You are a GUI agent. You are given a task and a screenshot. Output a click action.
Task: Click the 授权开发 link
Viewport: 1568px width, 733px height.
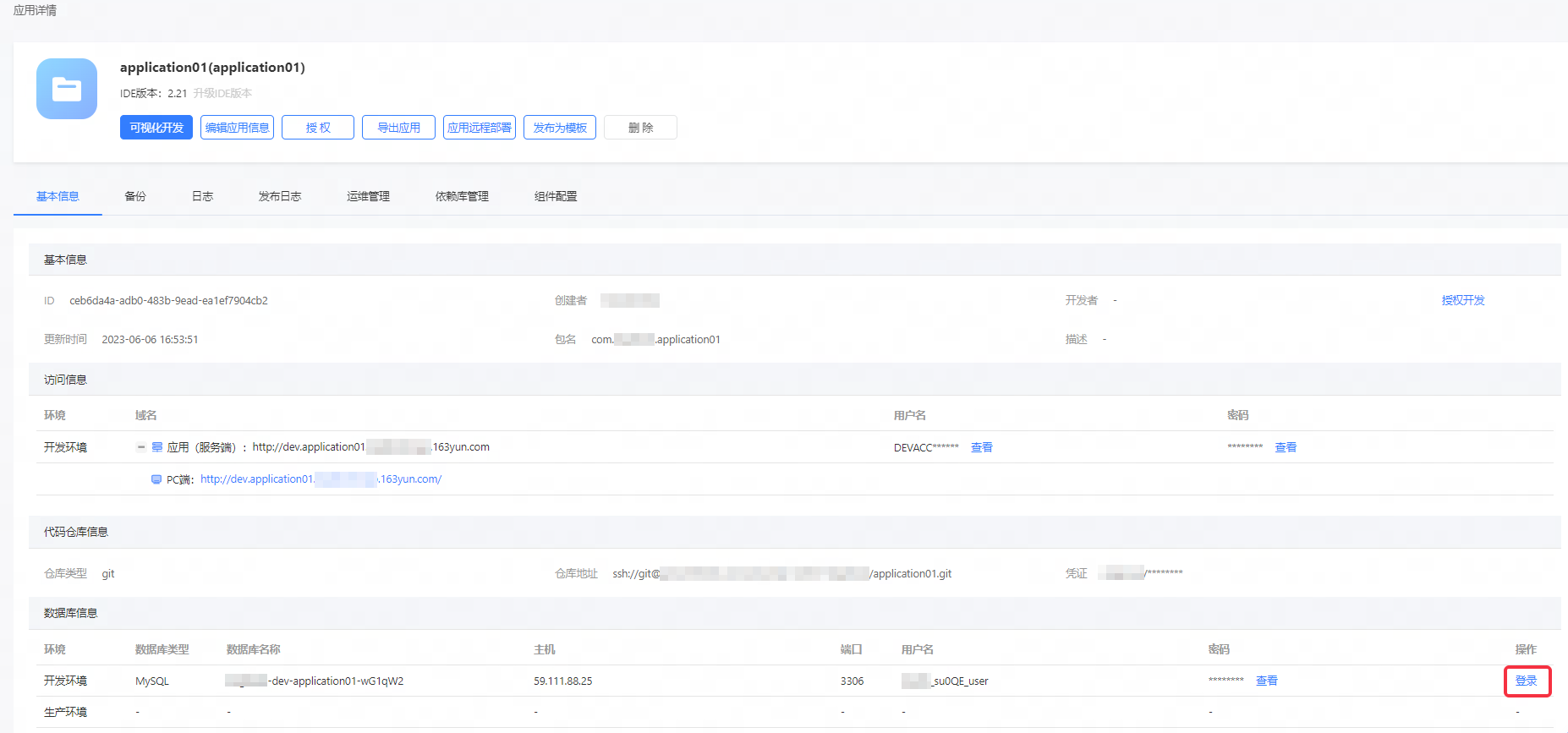coord(1463,300)
